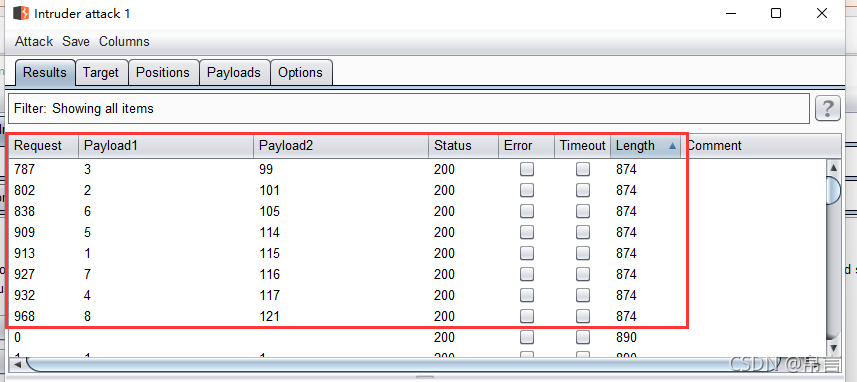
Task: Click Payload2 value 99
Action: 266,170
